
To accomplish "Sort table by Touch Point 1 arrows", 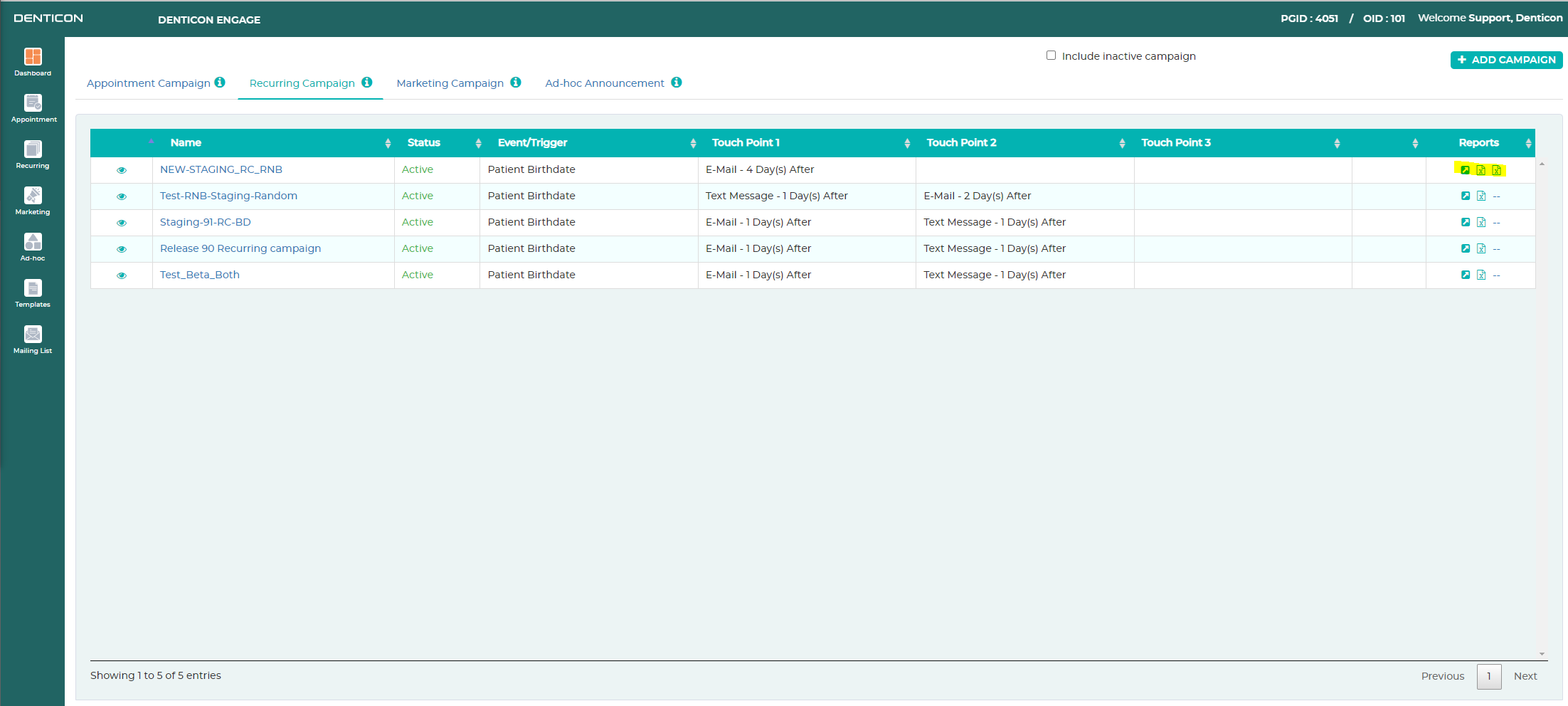I will coord(907,143).
